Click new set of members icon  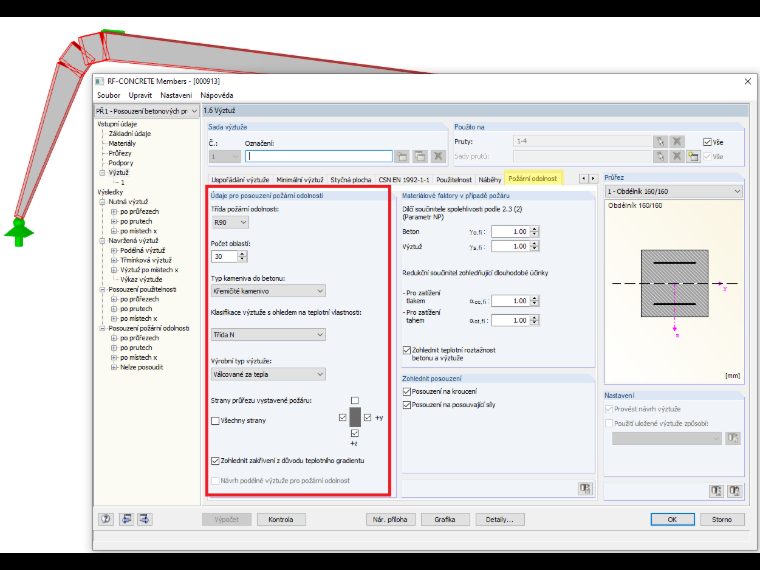[694, 157]
